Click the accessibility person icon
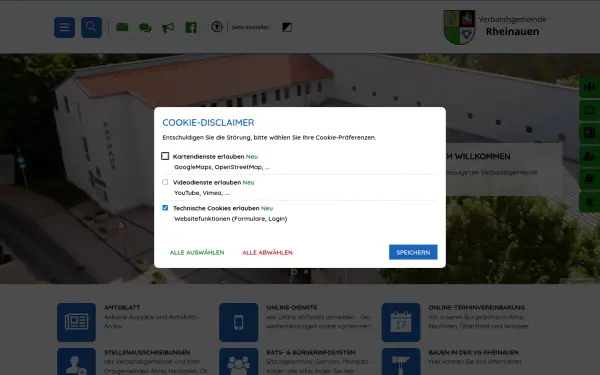Image resolution: width=600 pixels, height=375 pixels. click(x=217, y=27)
